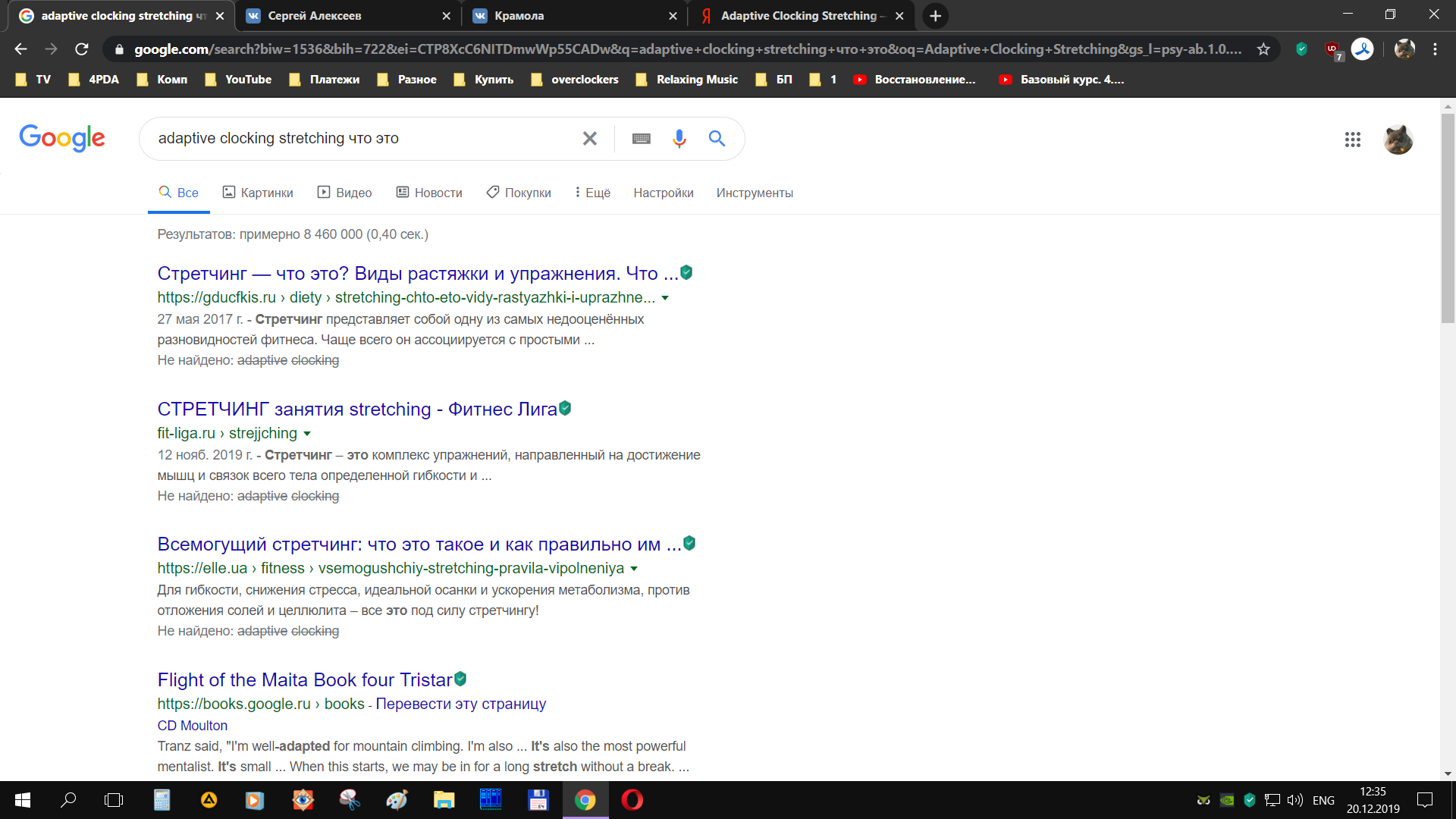Expand dropdown arrow next to gducfkis.ru result
The height and width of the screenshot is (819, 1456).
coord(665,298)
